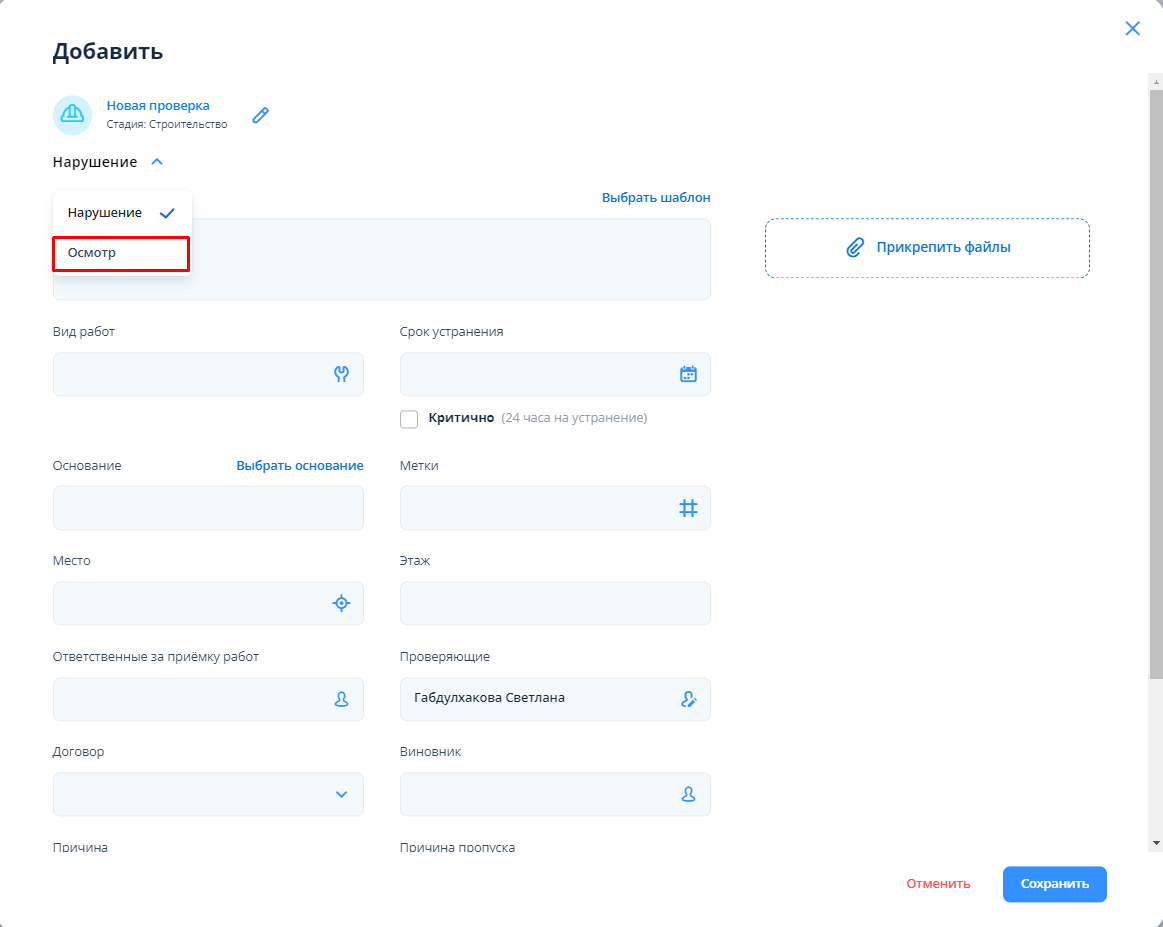Click the Прикрепить файлы upload area

[927, 248]
